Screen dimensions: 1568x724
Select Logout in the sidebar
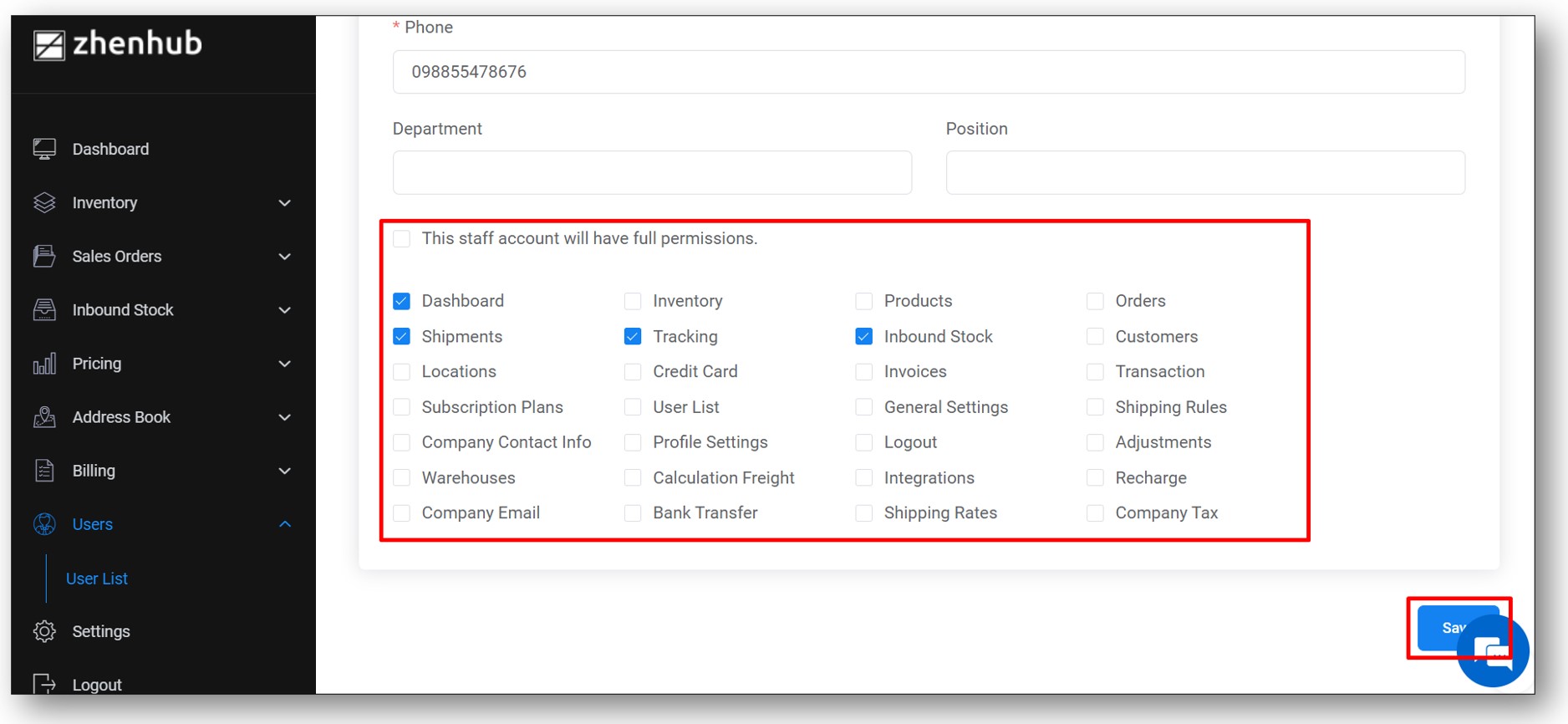tap(97, 685)
